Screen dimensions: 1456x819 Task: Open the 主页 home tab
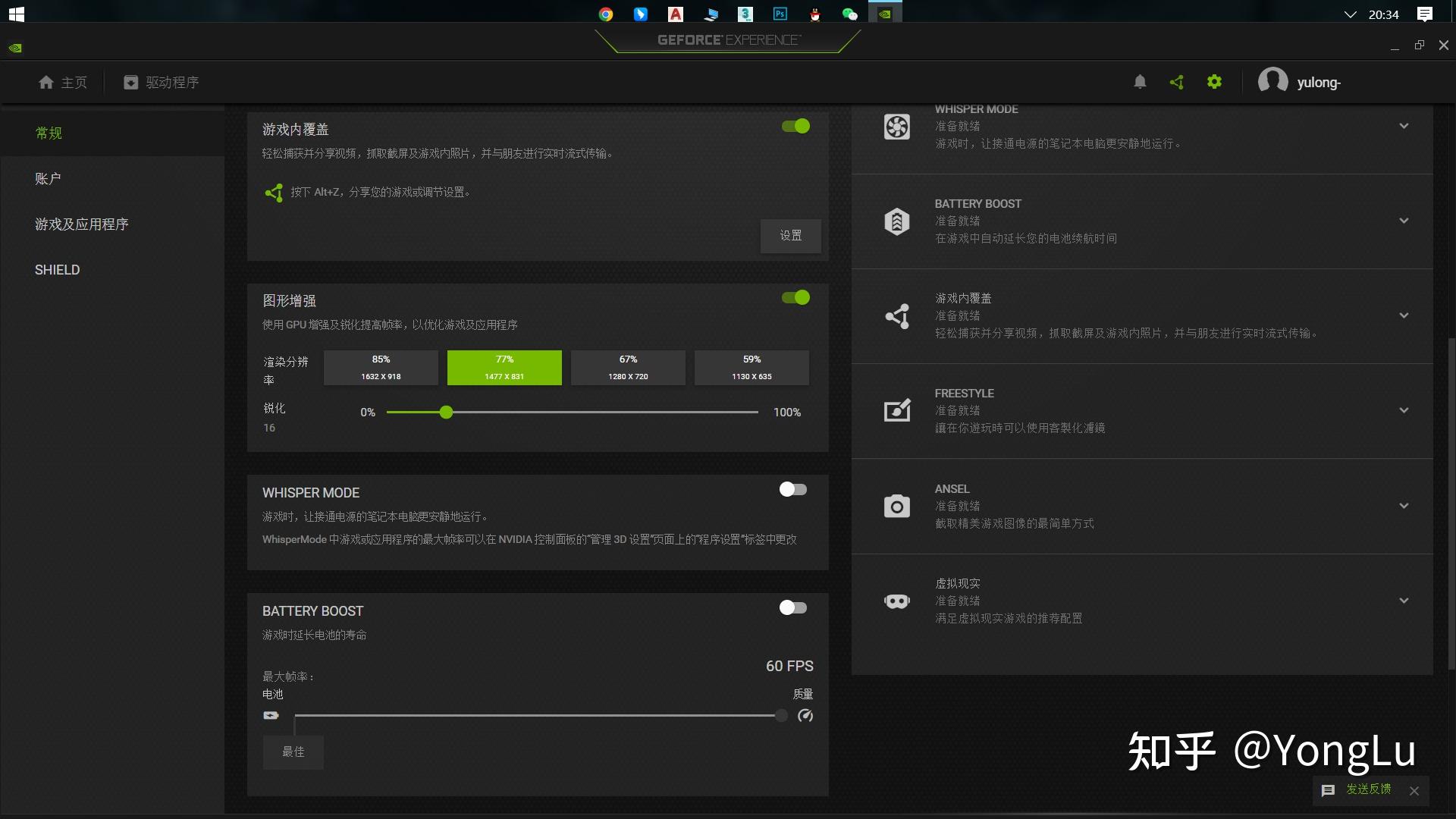click(63, 82)
